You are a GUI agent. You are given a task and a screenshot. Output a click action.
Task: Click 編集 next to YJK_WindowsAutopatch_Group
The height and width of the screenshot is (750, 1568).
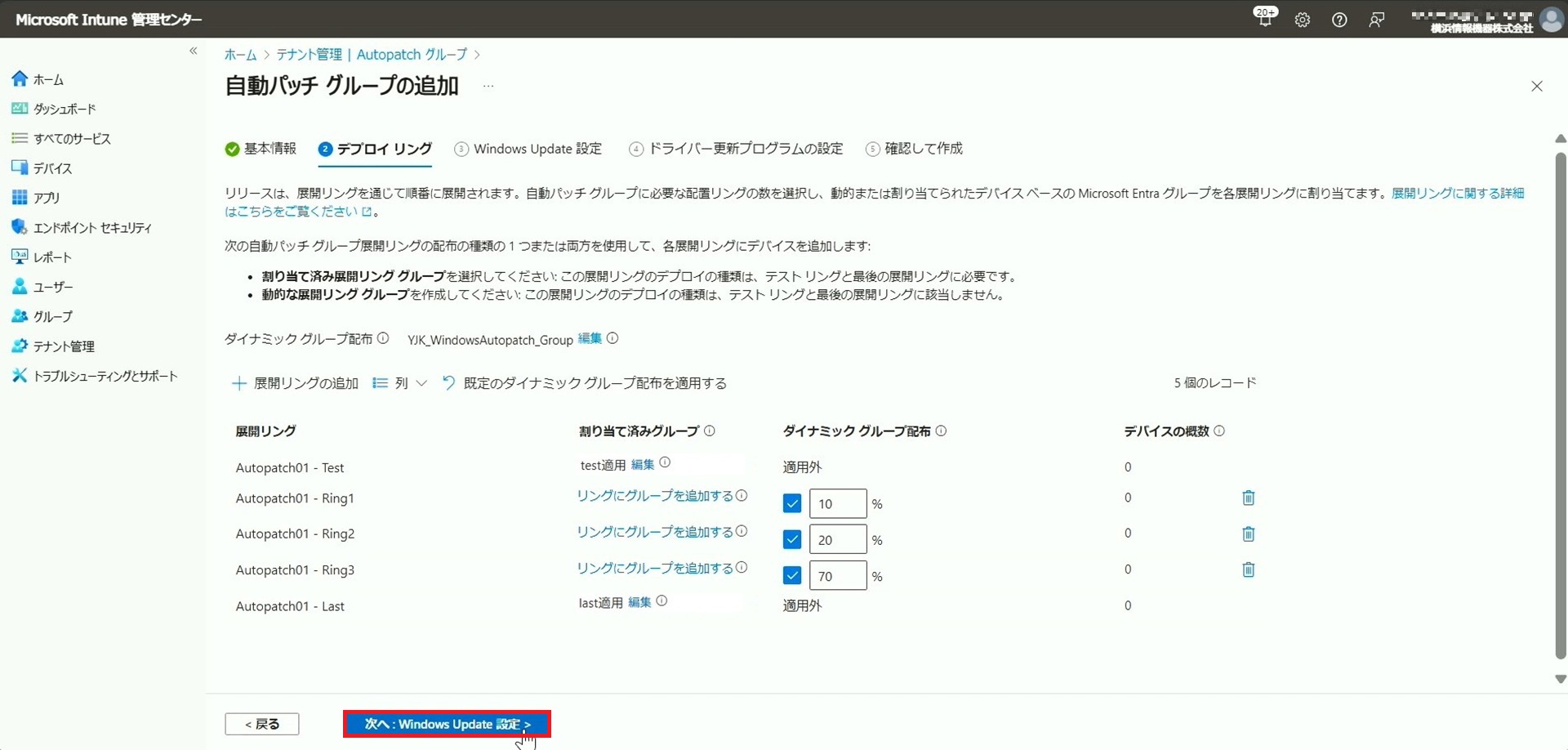[590, 338]
